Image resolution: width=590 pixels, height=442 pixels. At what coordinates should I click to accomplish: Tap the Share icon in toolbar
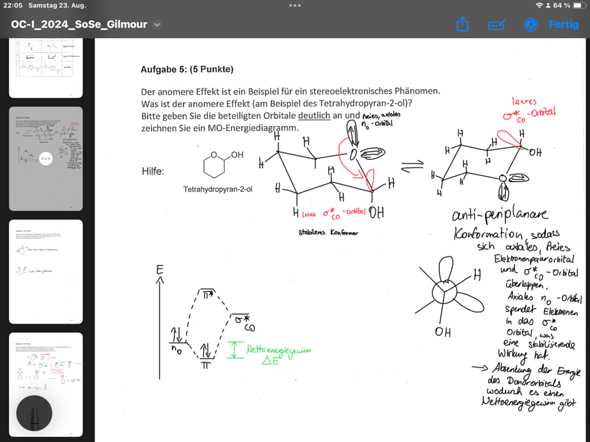[462, 24]
